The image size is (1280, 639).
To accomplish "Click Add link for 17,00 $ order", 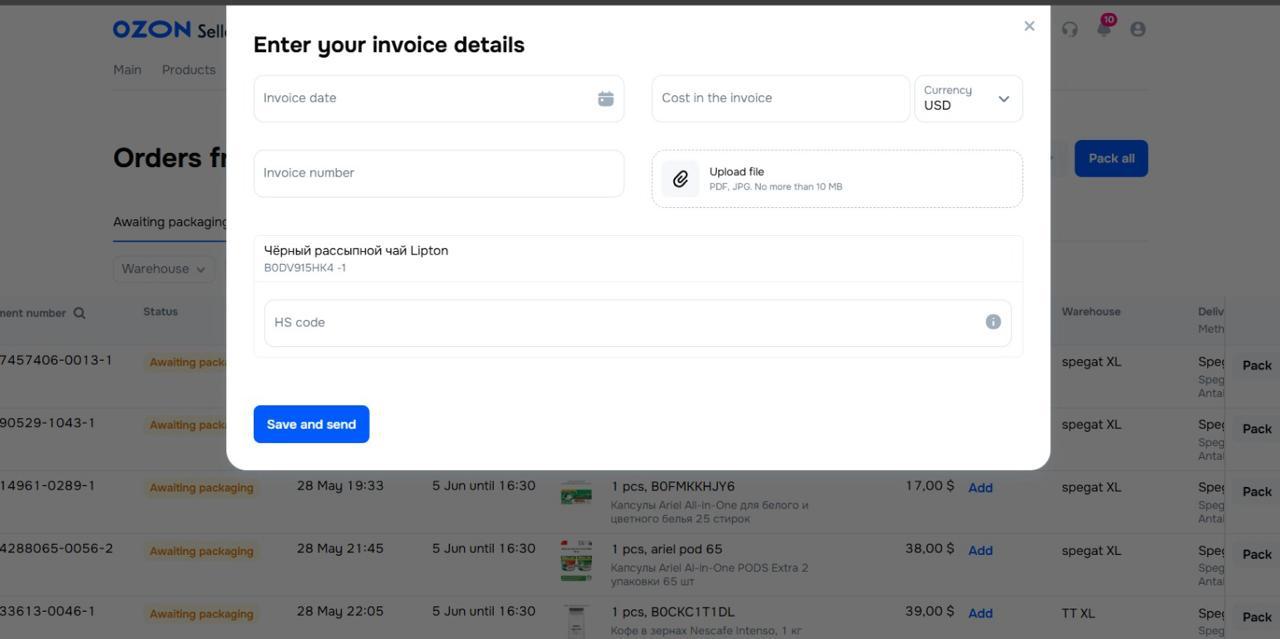I will pos(980,488).
